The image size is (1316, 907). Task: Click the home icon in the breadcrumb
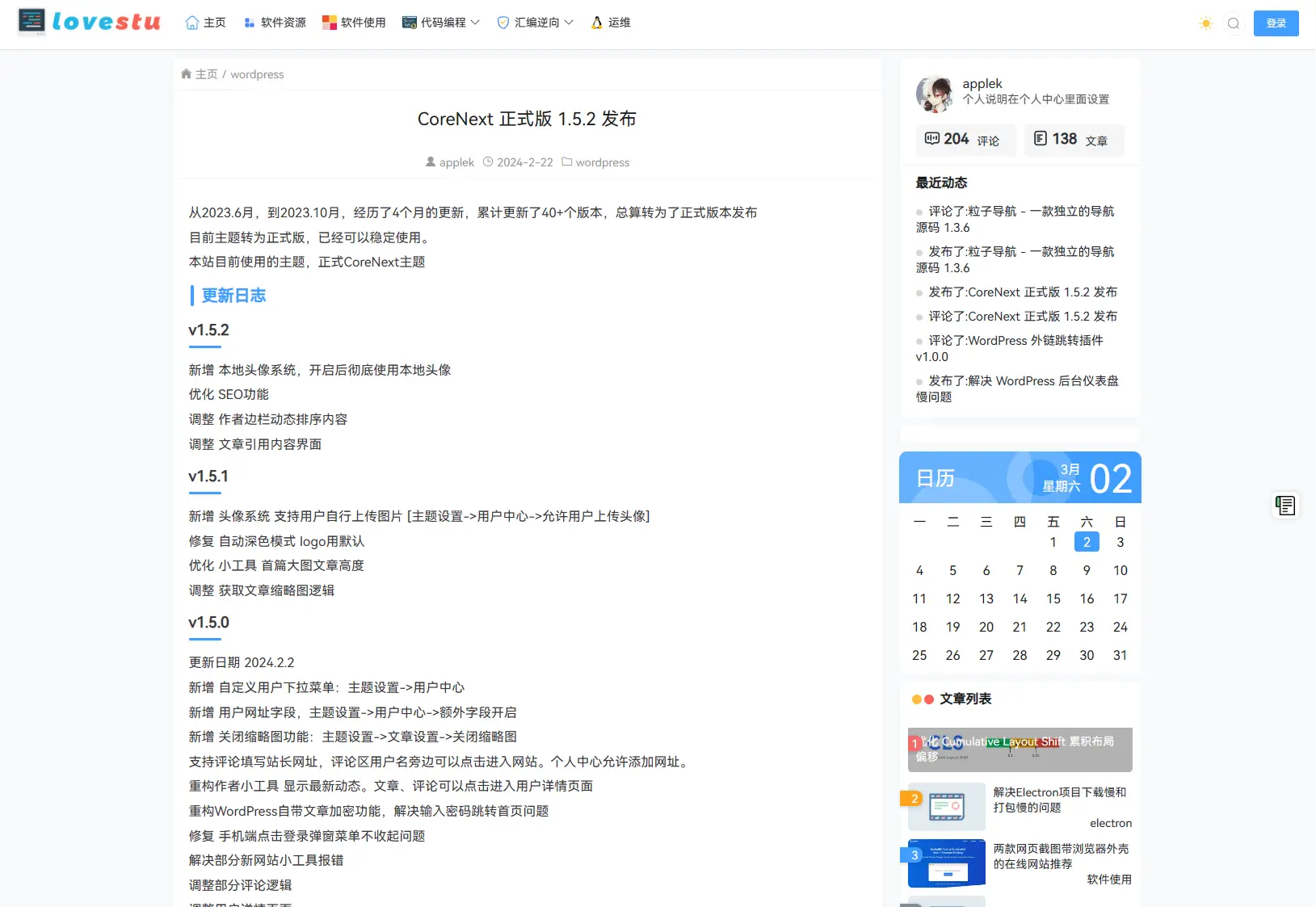point(187,73)
